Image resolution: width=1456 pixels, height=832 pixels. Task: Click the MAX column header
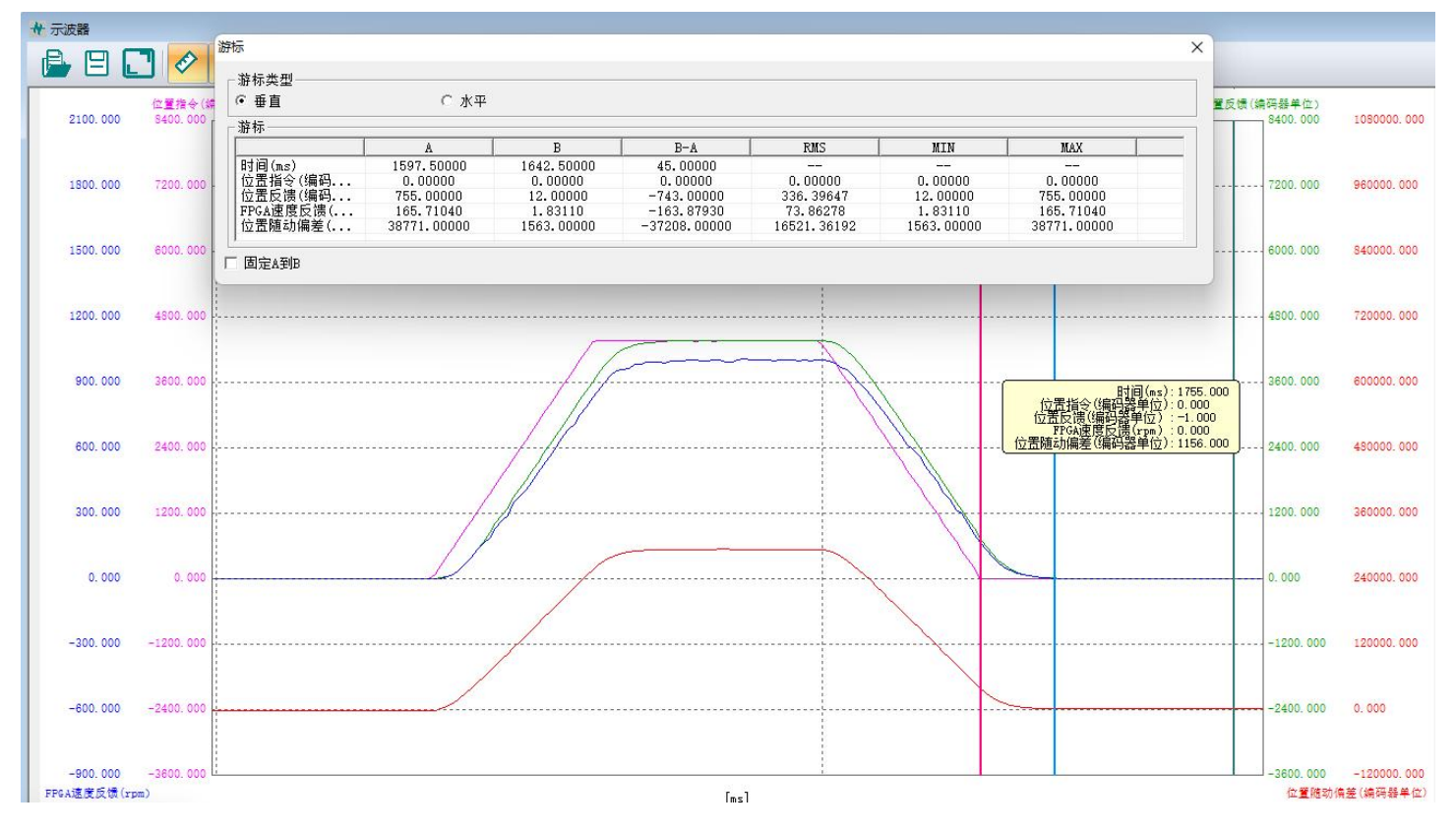[x=1071, y=148]
